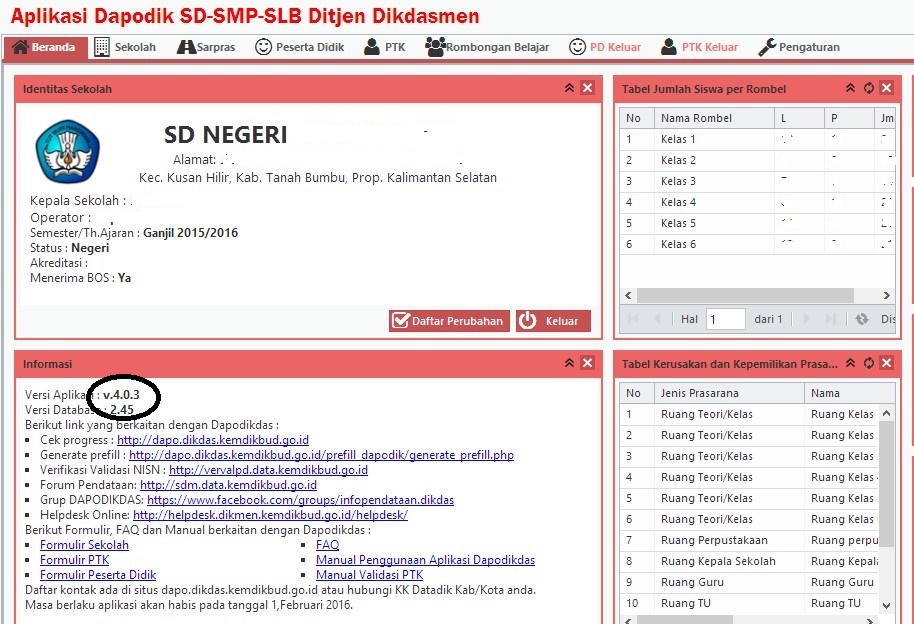Open the Forum Pendataan sdm.data link
The height and width of the screenshot is (624, 914).
228,485
